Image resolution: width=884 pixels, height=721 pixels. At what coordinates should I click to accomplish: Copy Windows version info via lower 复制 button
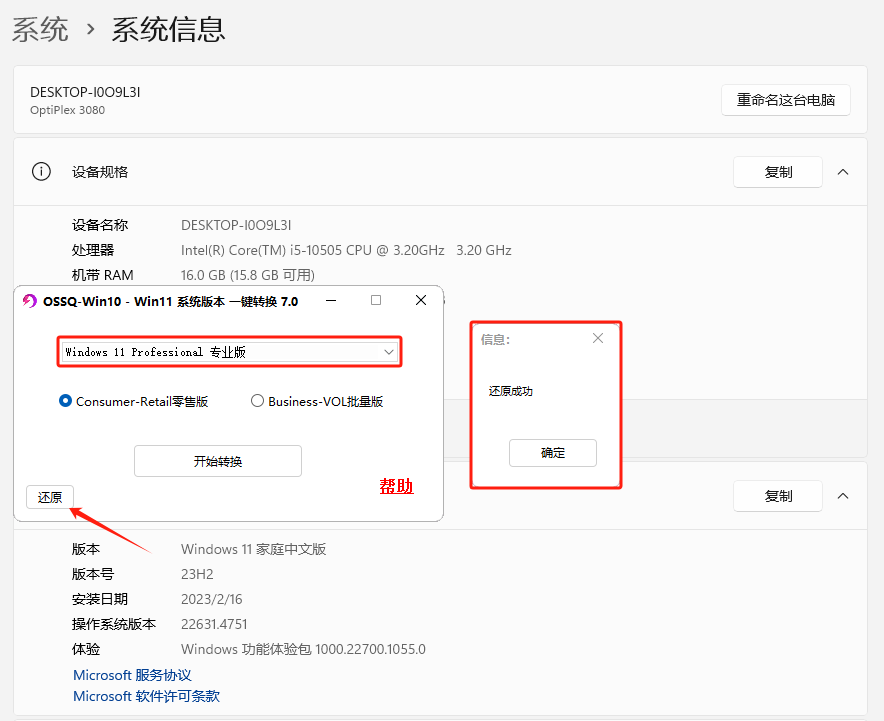pos(777,496)
